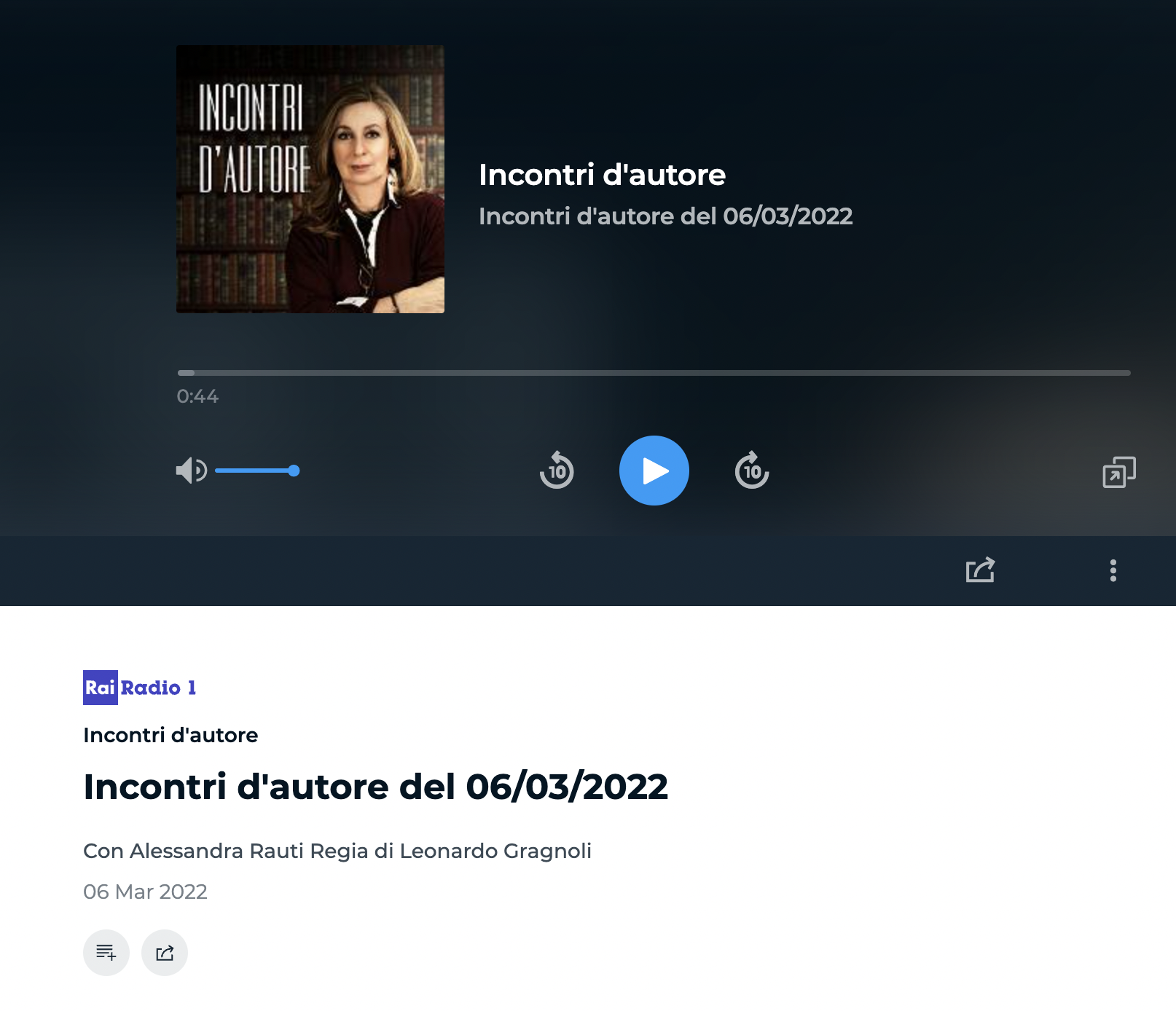
Task: Click the white player title Incontri d'autore
Action: click(602, 175)
